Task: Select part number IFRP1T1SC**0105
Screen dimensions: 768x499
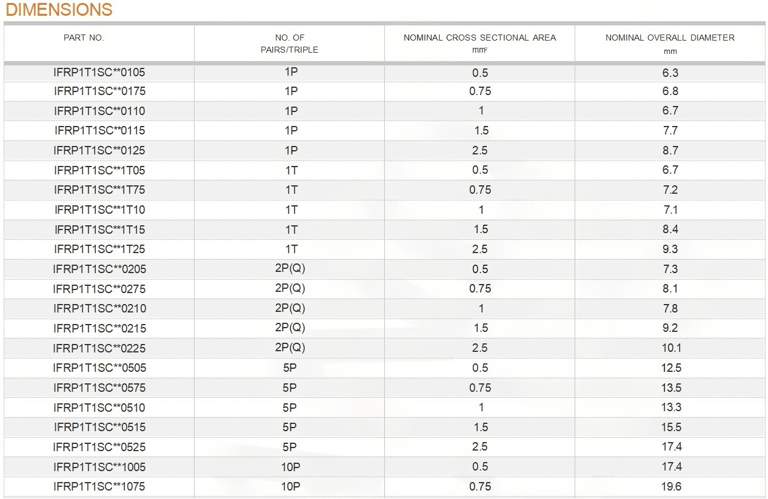Action: click(x=99, y=72)
